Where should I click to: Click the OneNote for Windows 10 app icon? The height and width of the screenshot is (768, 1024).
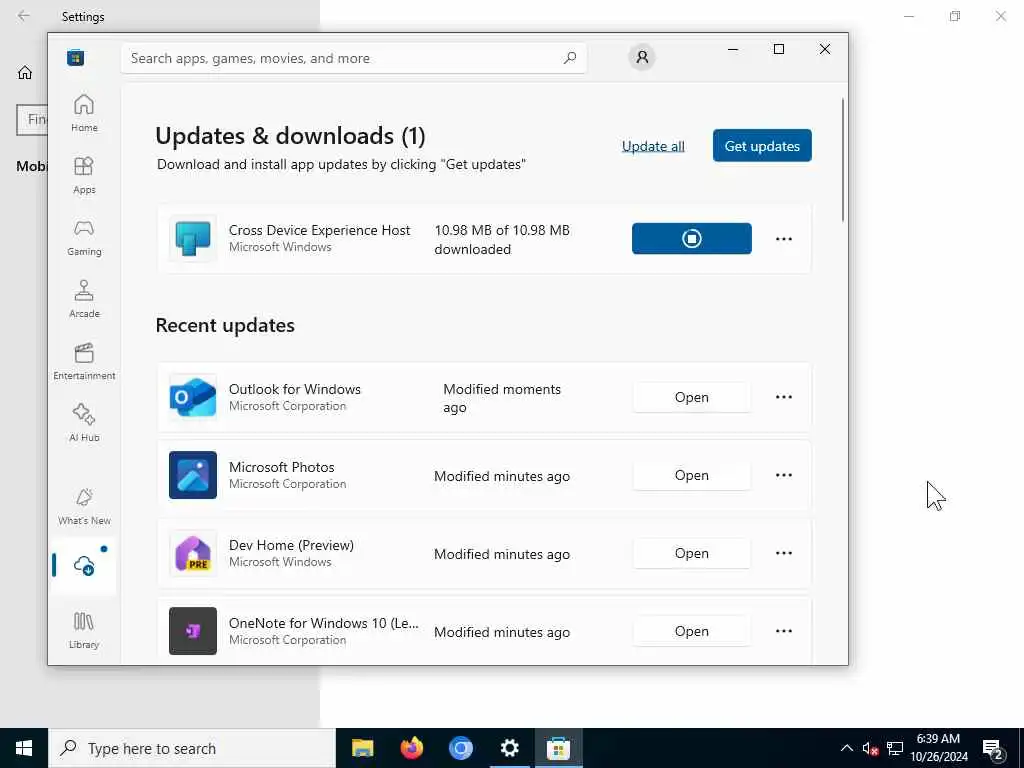pyautogui.click(x=193, y=631)
